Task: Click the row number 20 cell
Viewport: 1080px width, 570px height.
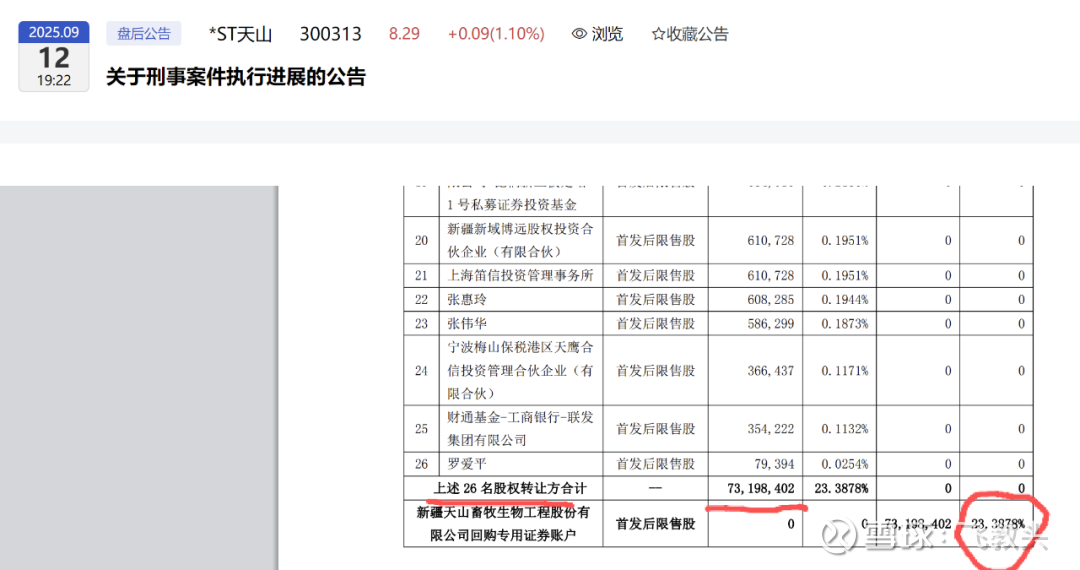Action: 422,240
